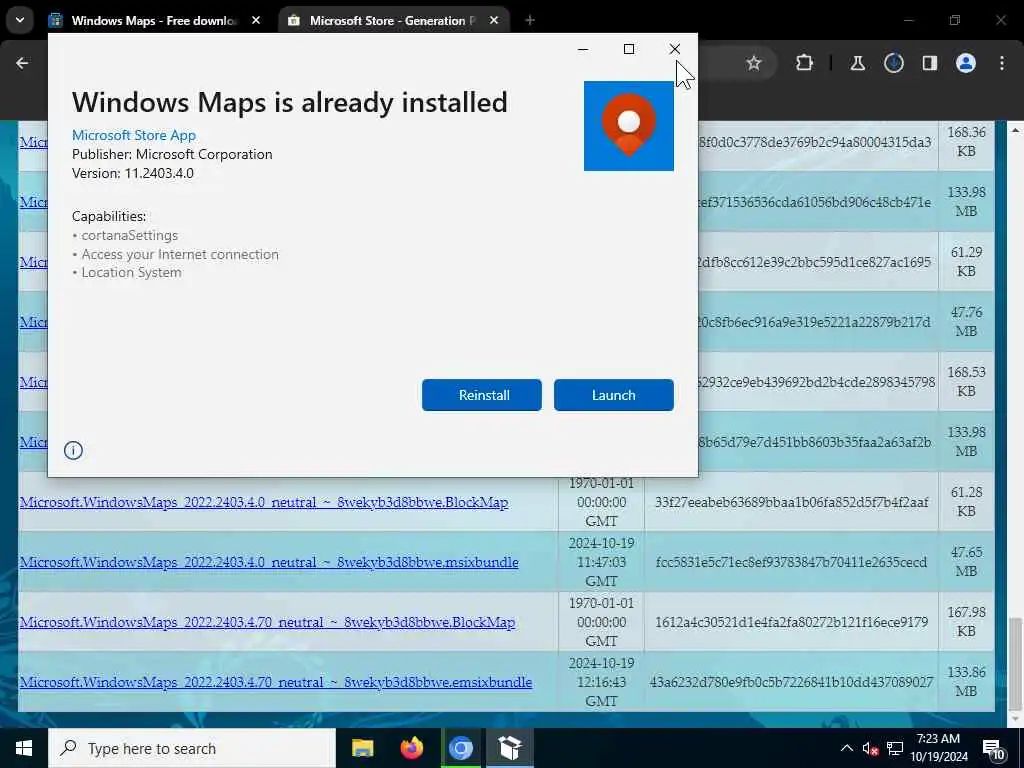Open Firefox from the taskbar
The width and height of the screenshot is (1024, 768).
point(411,748)
